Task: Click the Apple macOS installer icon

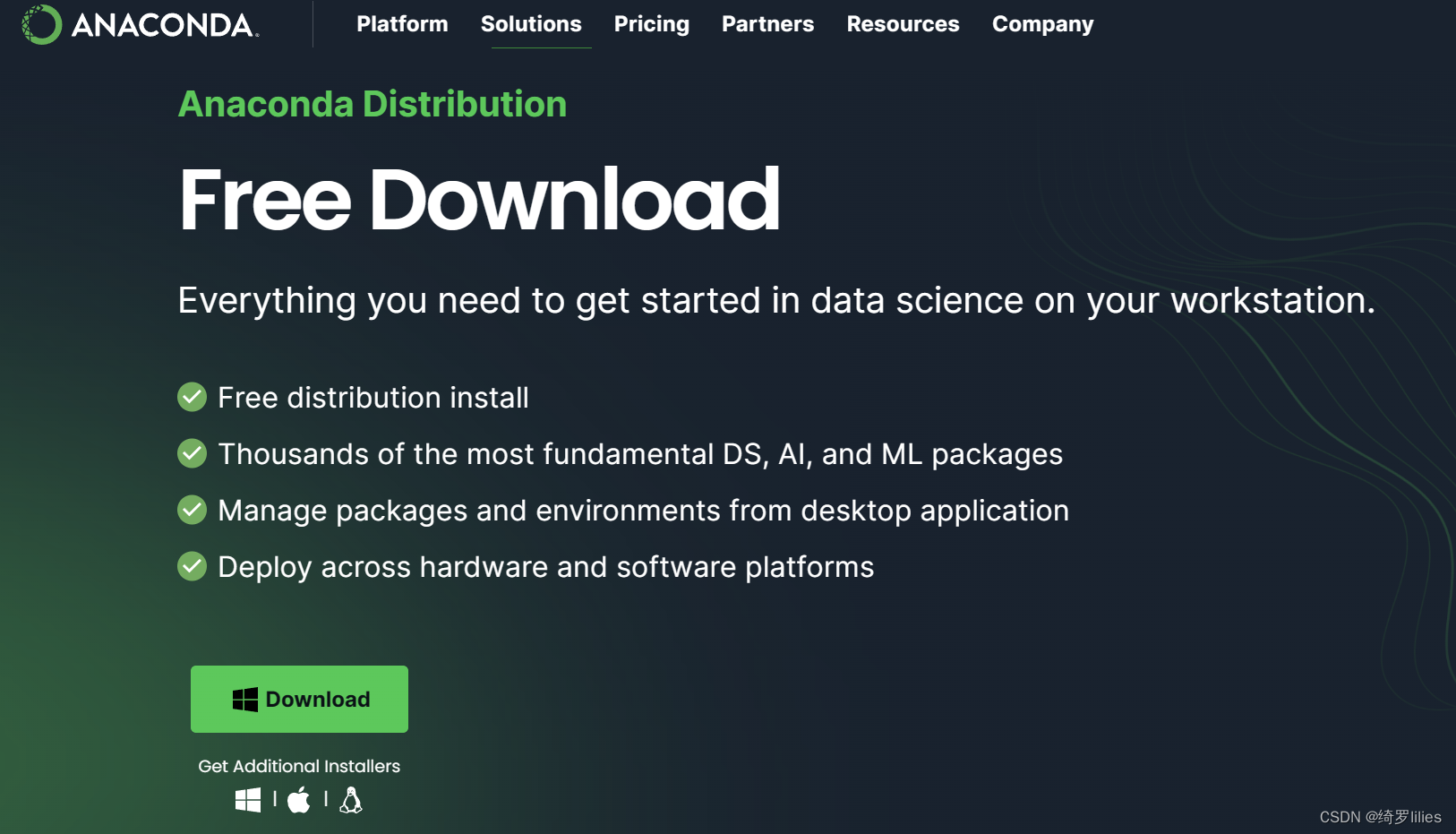Action: (x=299, y=799)
